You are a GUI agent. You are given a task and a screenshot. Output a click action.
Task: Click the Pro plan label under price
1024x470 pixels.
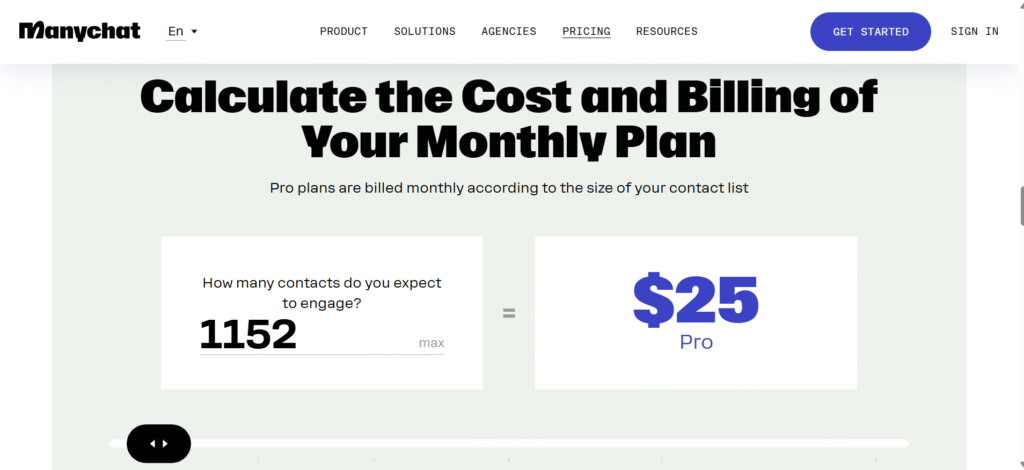point(696,342)
